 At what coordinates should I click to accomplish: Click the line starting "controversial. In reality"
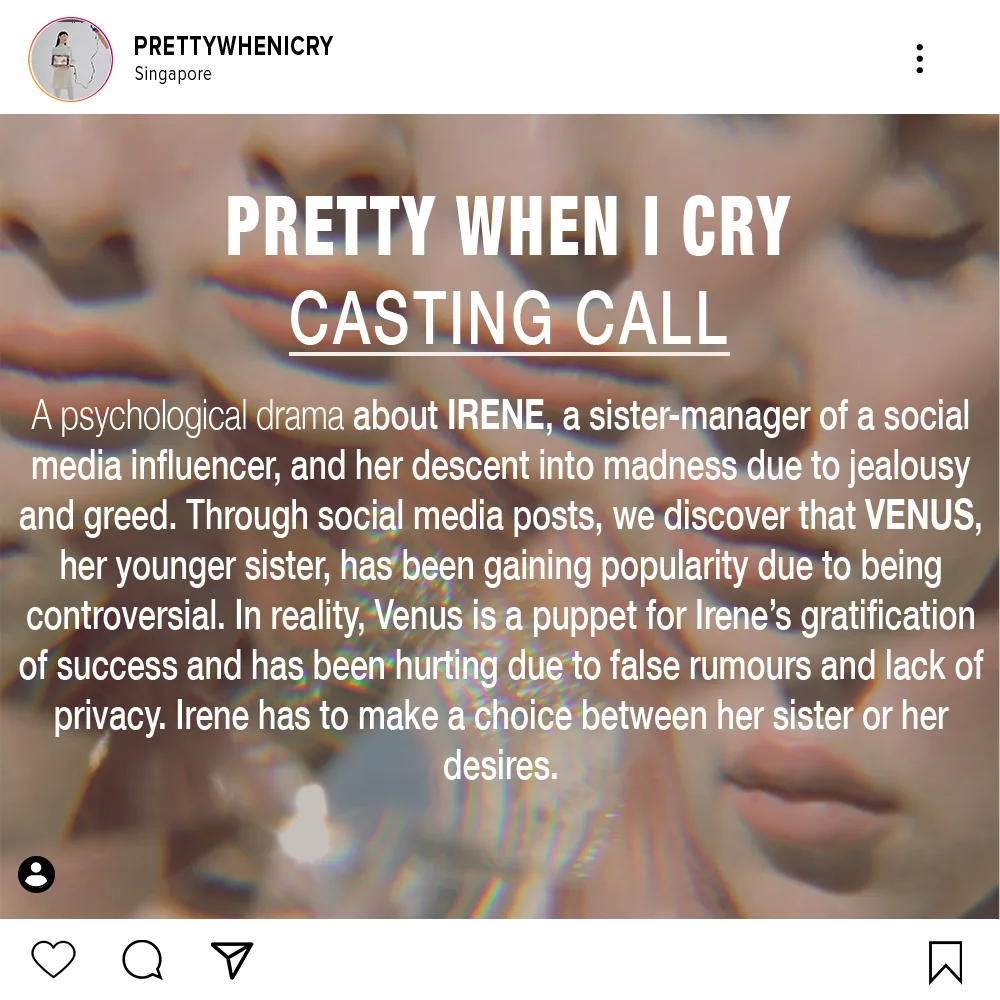[x=500, y=616]
